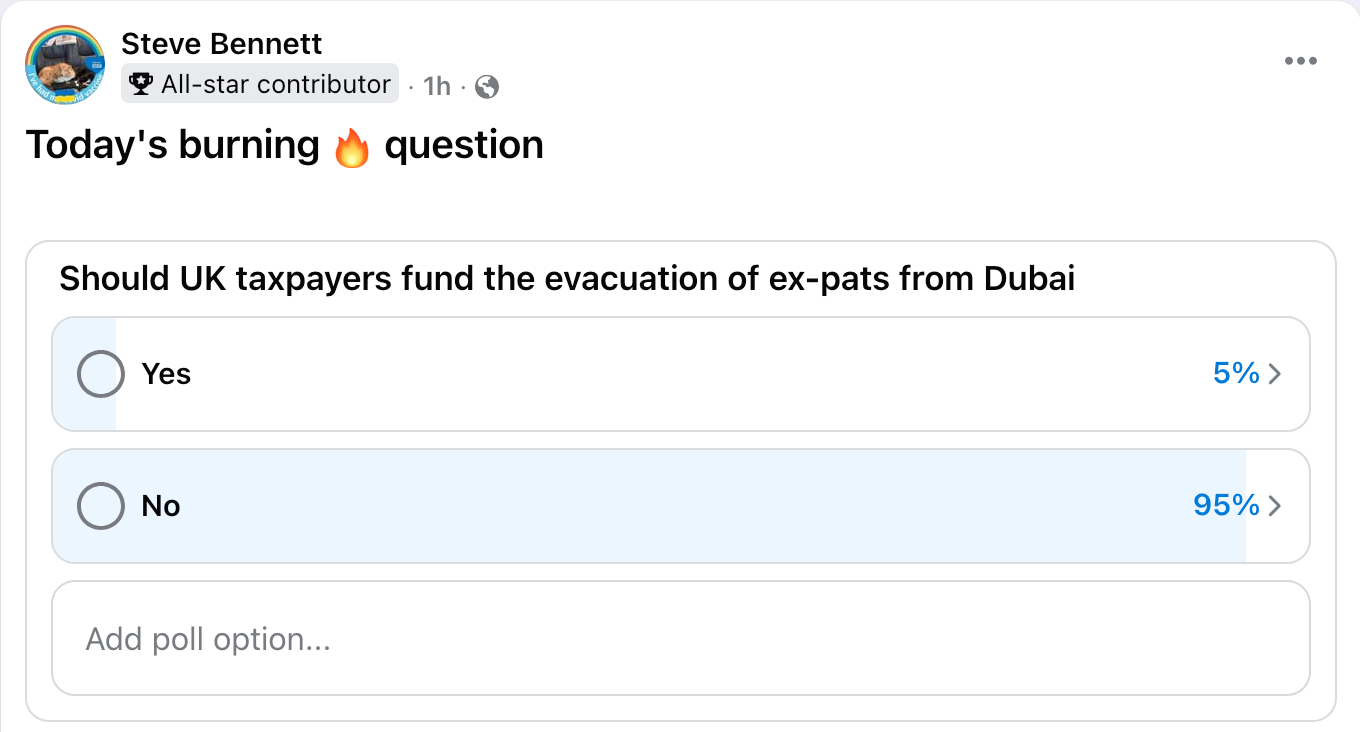
Task: Expand voters list with Yes chevron
Action: [1275, 374]
